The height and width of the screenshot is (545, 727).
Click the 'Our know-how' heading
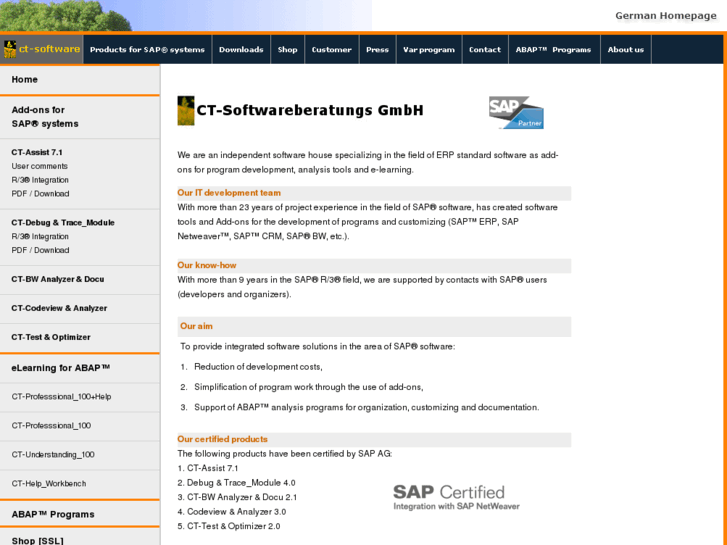click(x=207, y=265)
